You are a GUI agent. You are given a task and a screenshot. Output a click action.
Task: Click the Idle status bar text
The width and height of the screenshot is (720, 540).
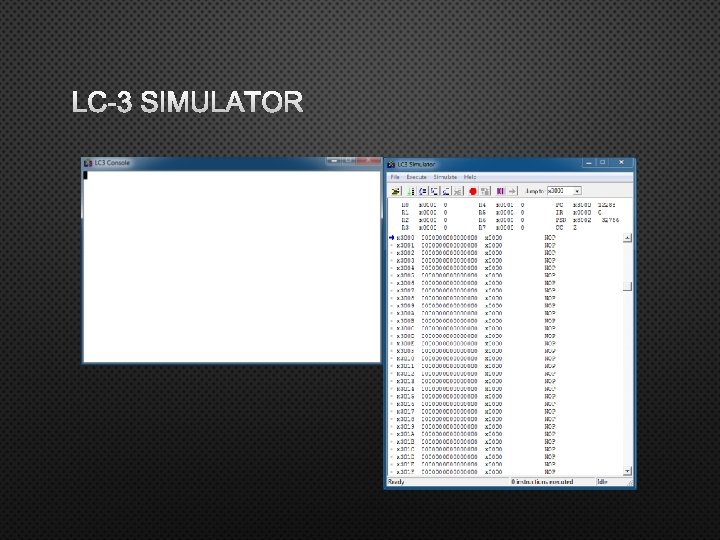click(x=602, y=482)
